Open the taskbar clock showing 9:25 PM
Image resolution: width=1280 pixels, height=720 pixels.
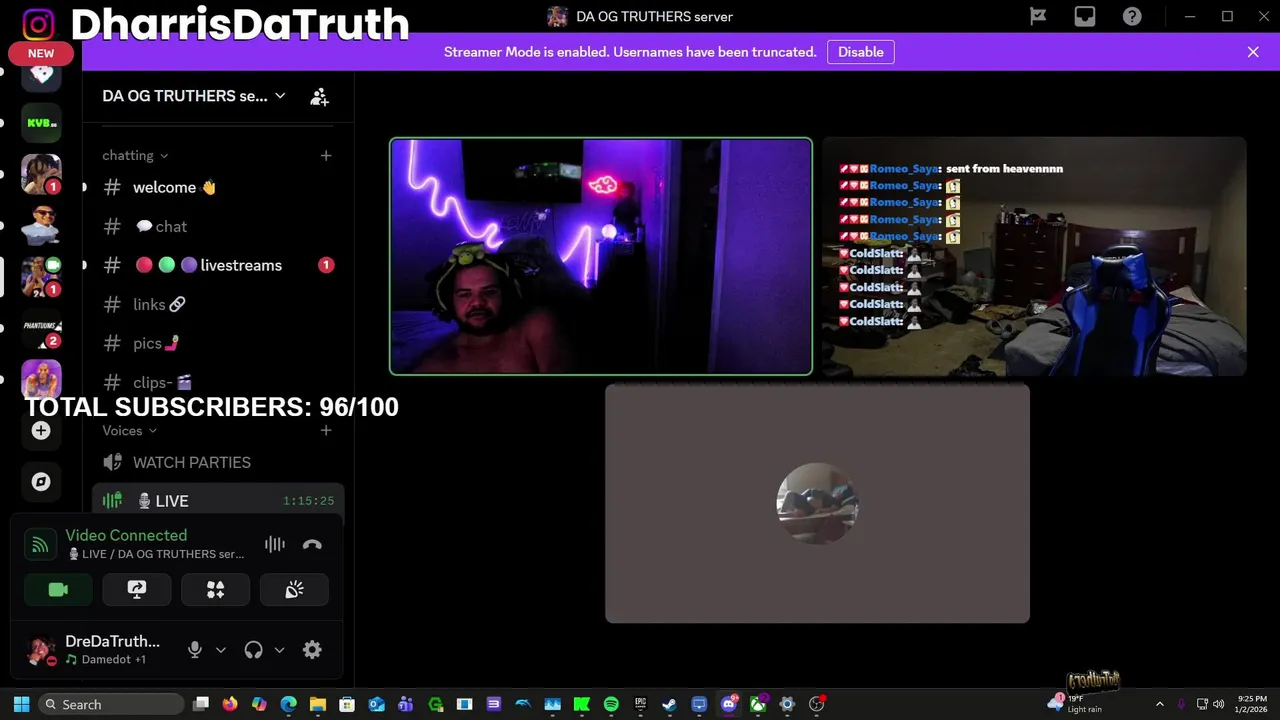click(1252, 704)
